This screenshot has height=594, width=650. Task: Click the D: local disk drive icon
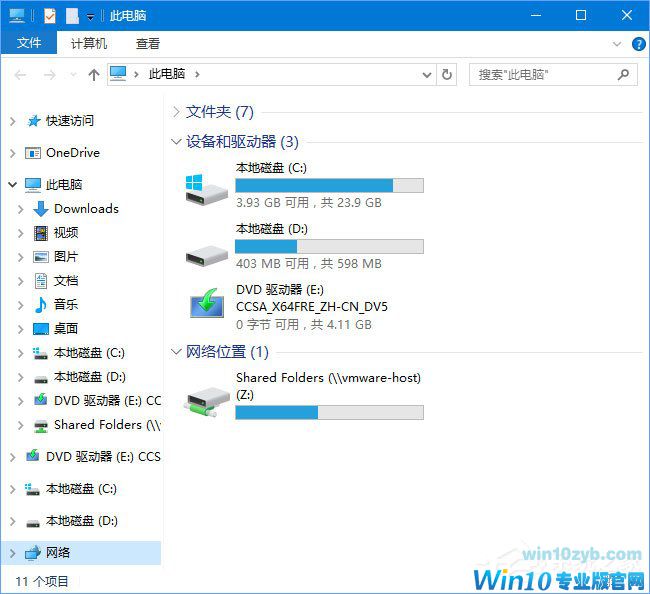207,255
